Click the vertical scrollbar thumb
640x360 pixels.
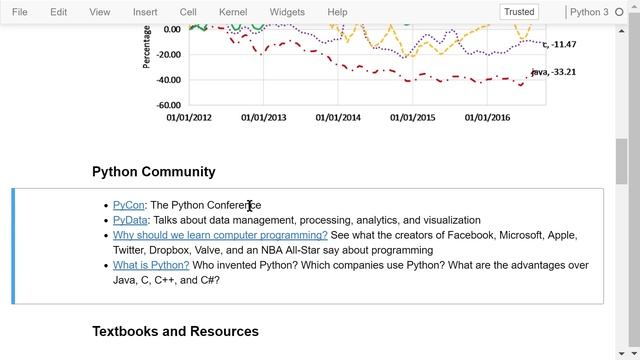[621, 161]
